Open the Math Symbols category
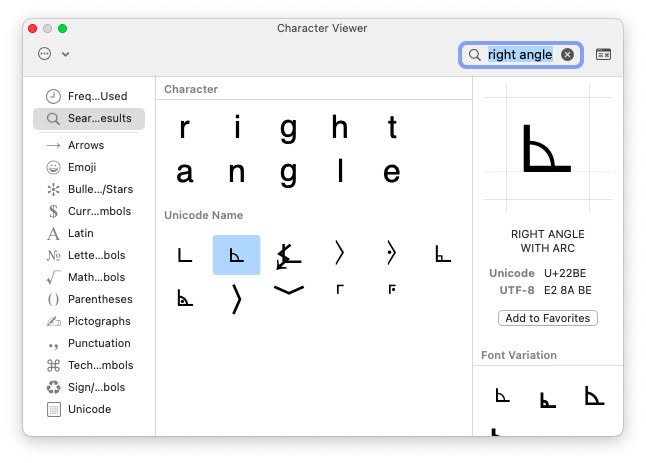646x463 pixels. (x=89, y=277)
